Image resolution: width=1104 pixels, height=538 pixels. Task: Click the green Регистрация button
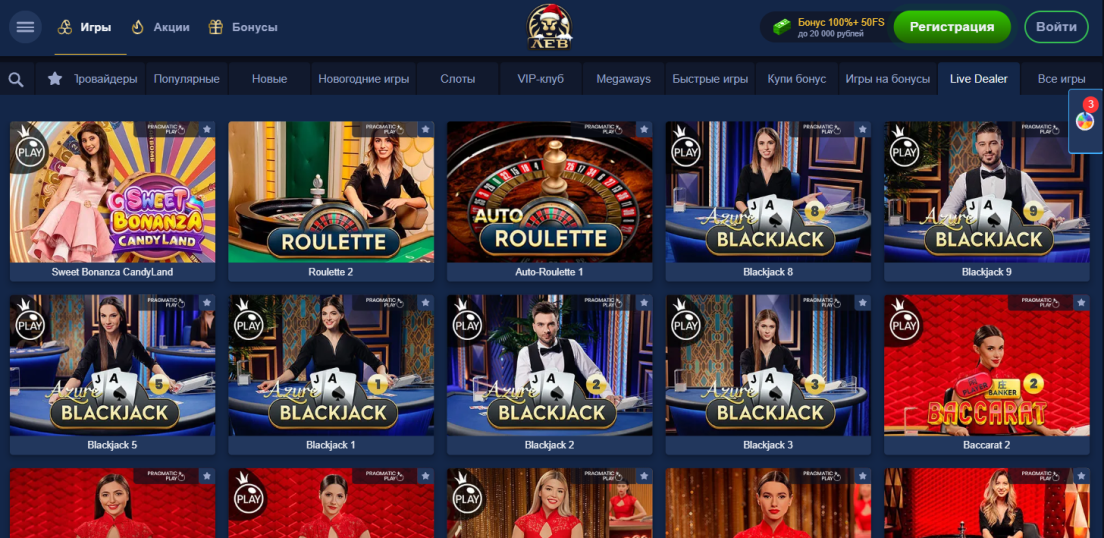pyautogui.click(x=952, y=27)
